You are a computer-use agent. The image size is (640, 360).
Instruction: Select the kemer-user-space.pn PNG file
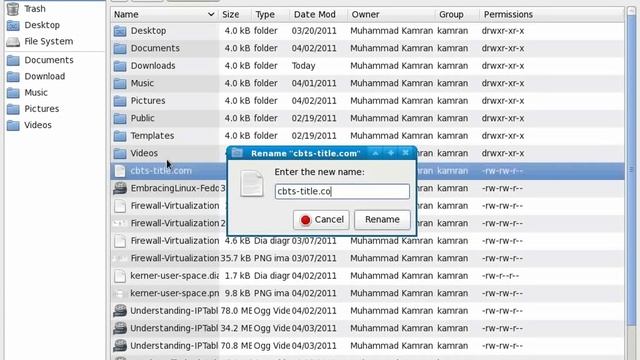coord(367,293)
